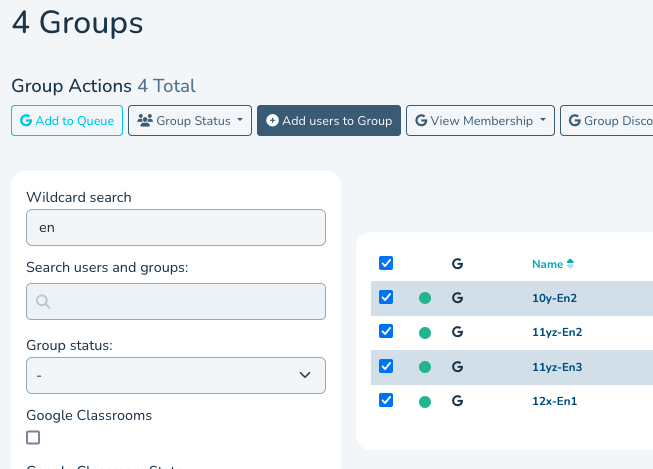Click the Google icon in table header

point(457,264)
